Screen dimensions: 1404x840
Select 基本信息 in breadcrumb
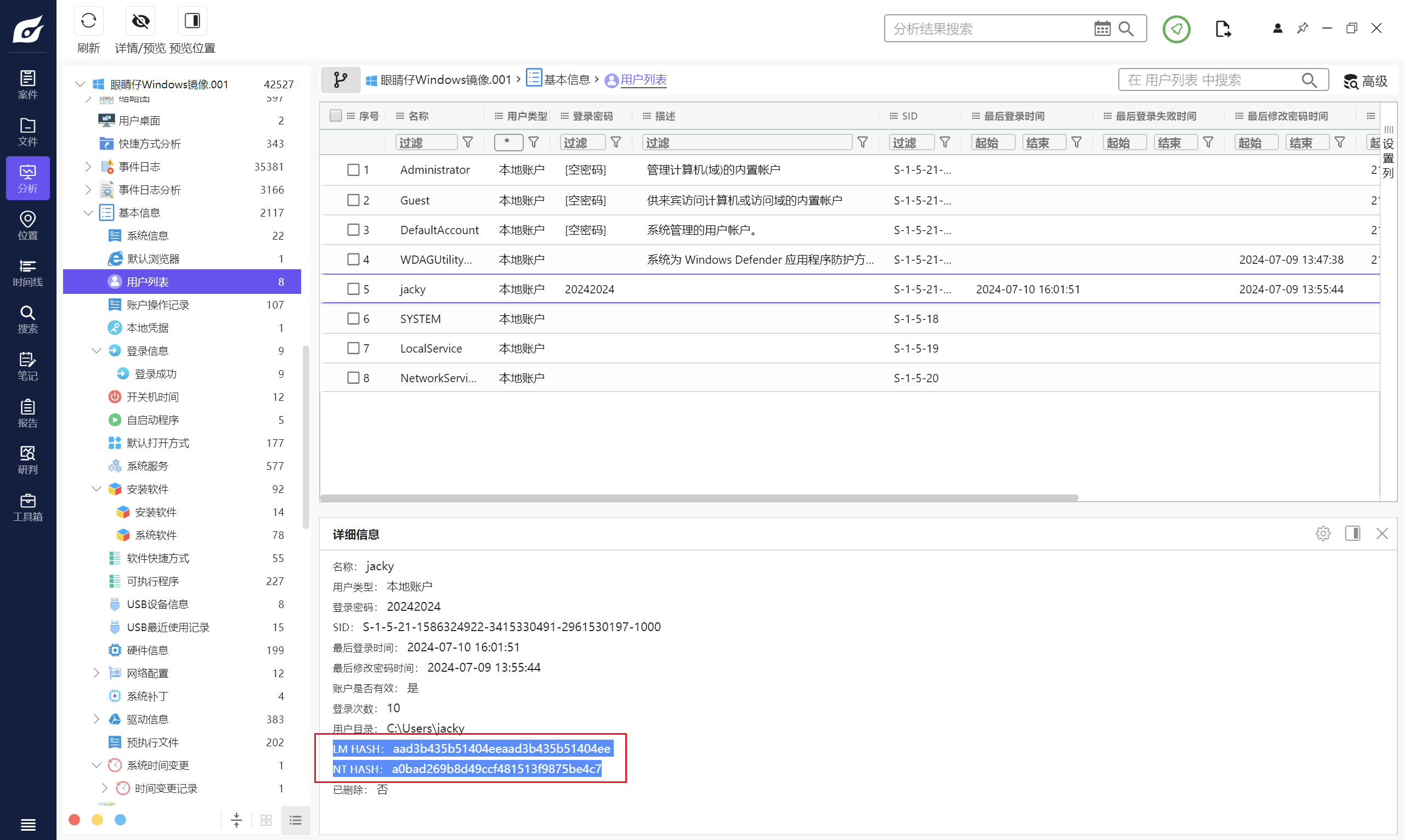pyautogui.click(x=567, y=80)
